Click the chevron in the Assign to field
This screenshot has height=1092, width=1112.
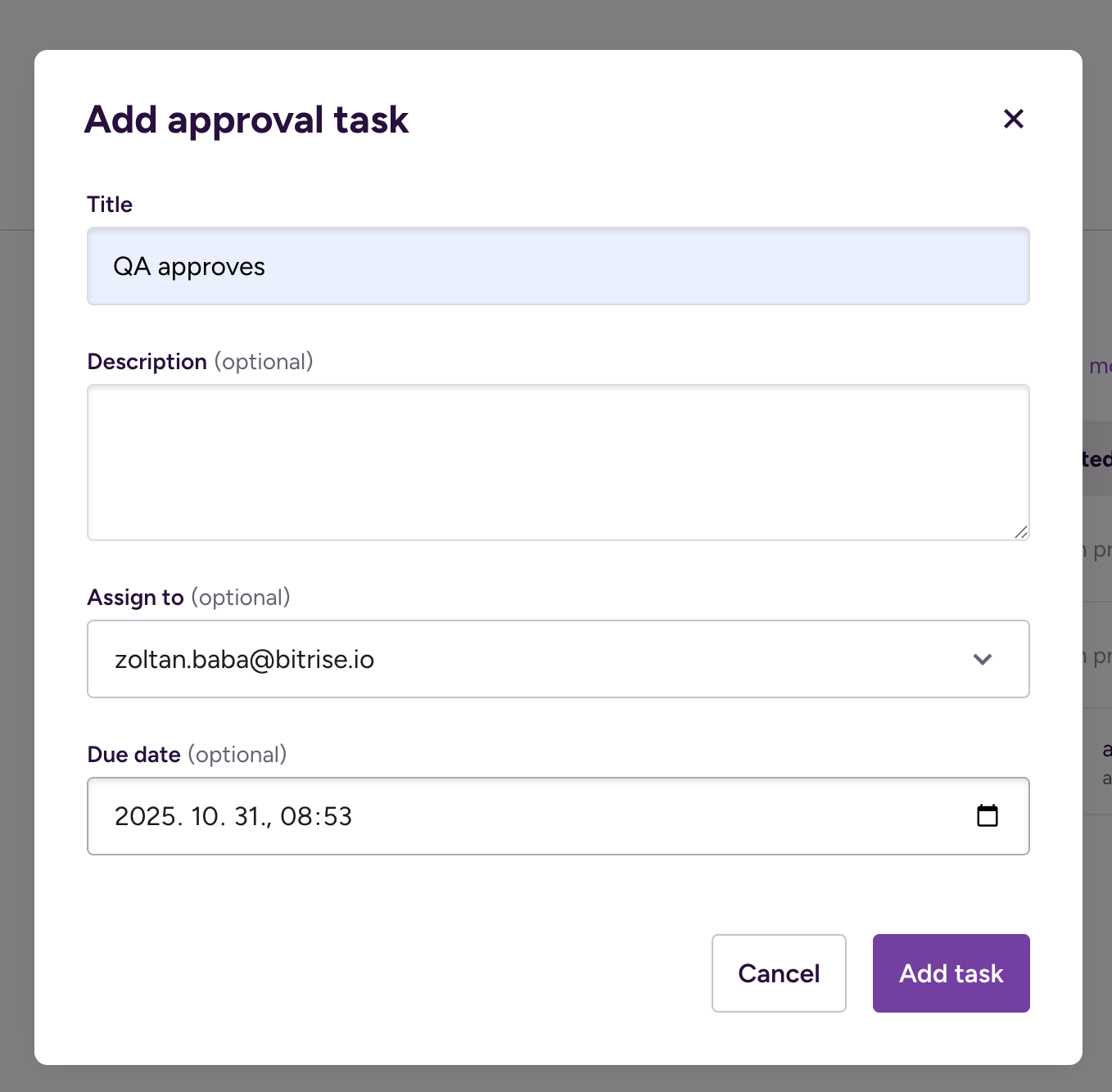[x=983, y=659]
